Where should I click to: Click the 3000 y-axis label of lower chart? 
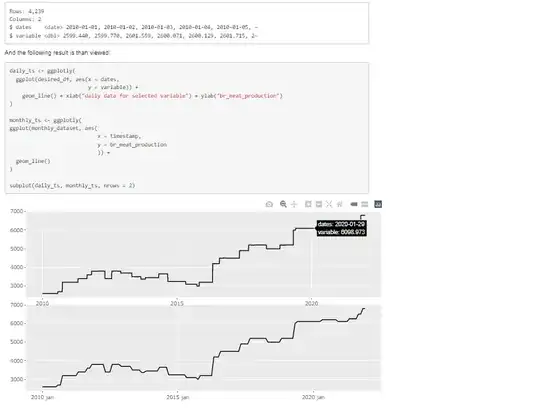(x=16, y=379)
